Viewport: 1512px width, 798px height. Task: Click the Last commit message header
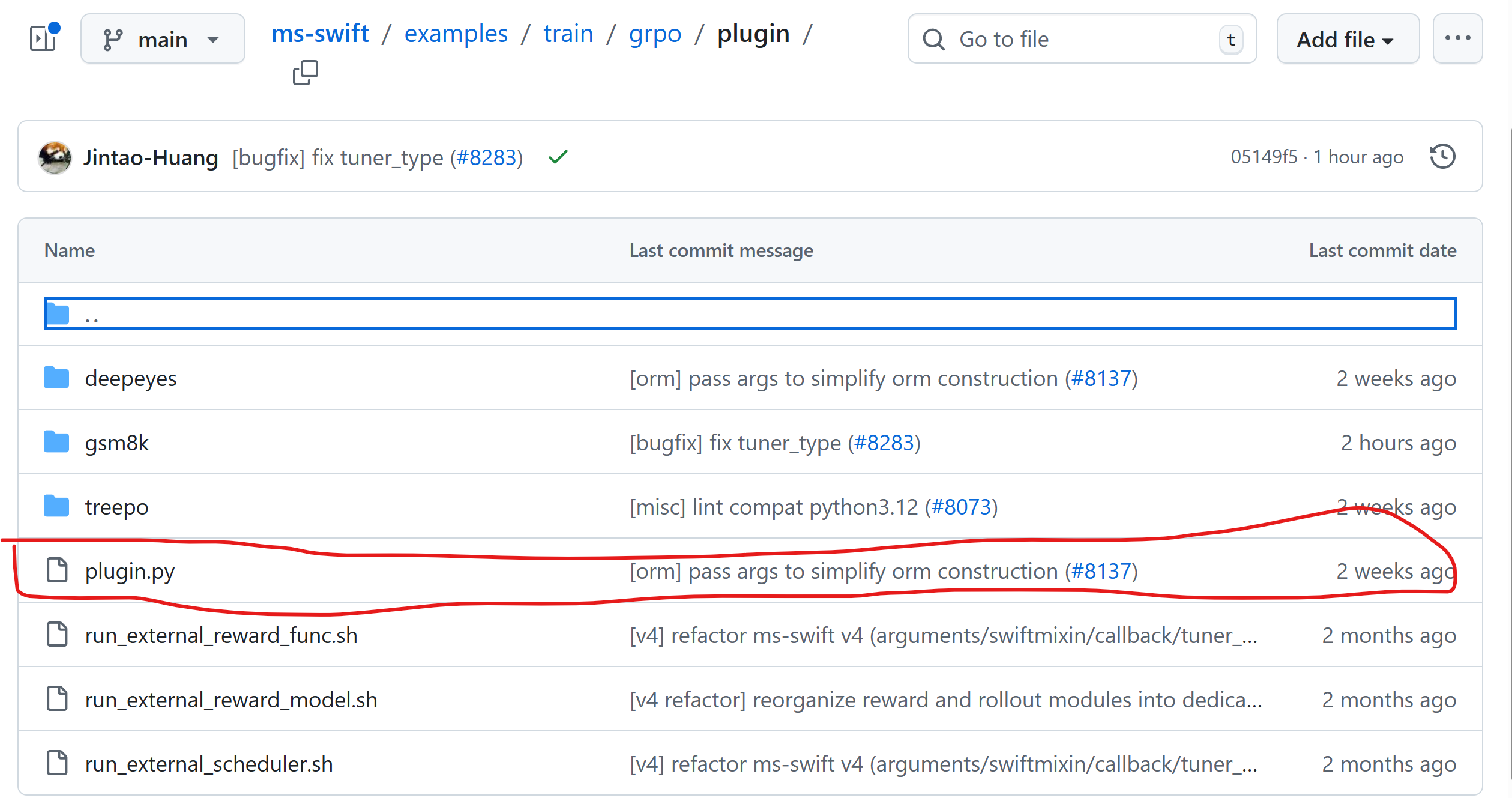coord(721,250)
